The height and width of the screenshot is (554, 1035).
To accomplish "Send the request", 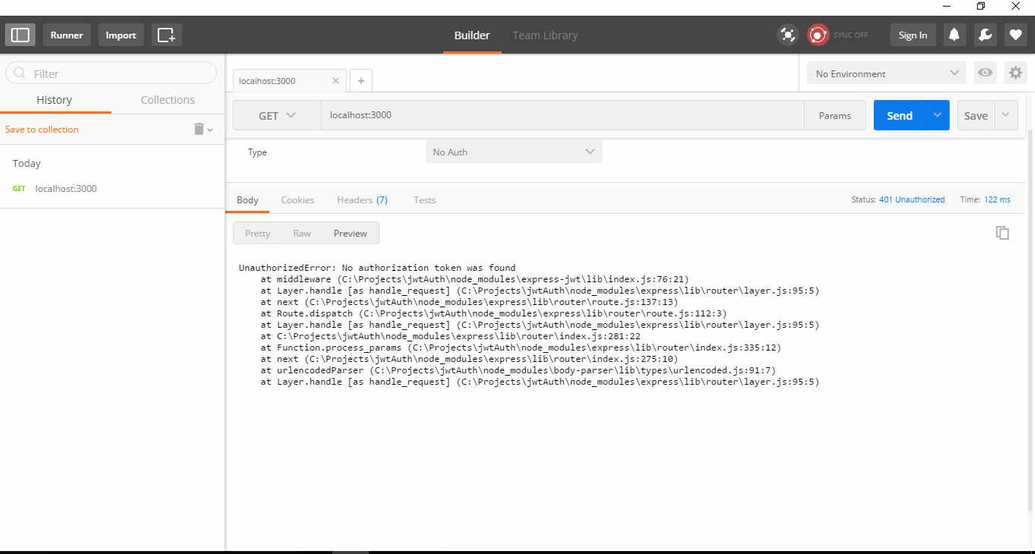I will [899, 116].
